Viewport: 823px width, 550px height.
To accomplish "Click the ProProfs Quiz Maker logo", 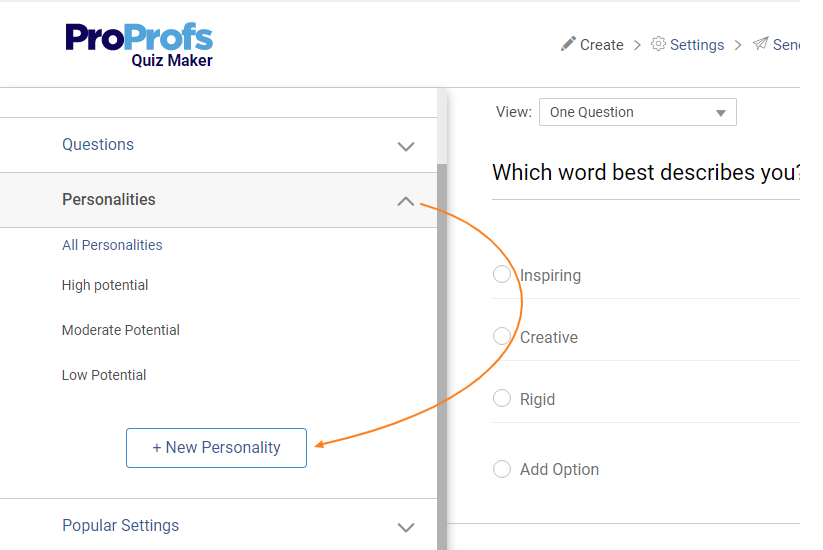I will point(139,44).
